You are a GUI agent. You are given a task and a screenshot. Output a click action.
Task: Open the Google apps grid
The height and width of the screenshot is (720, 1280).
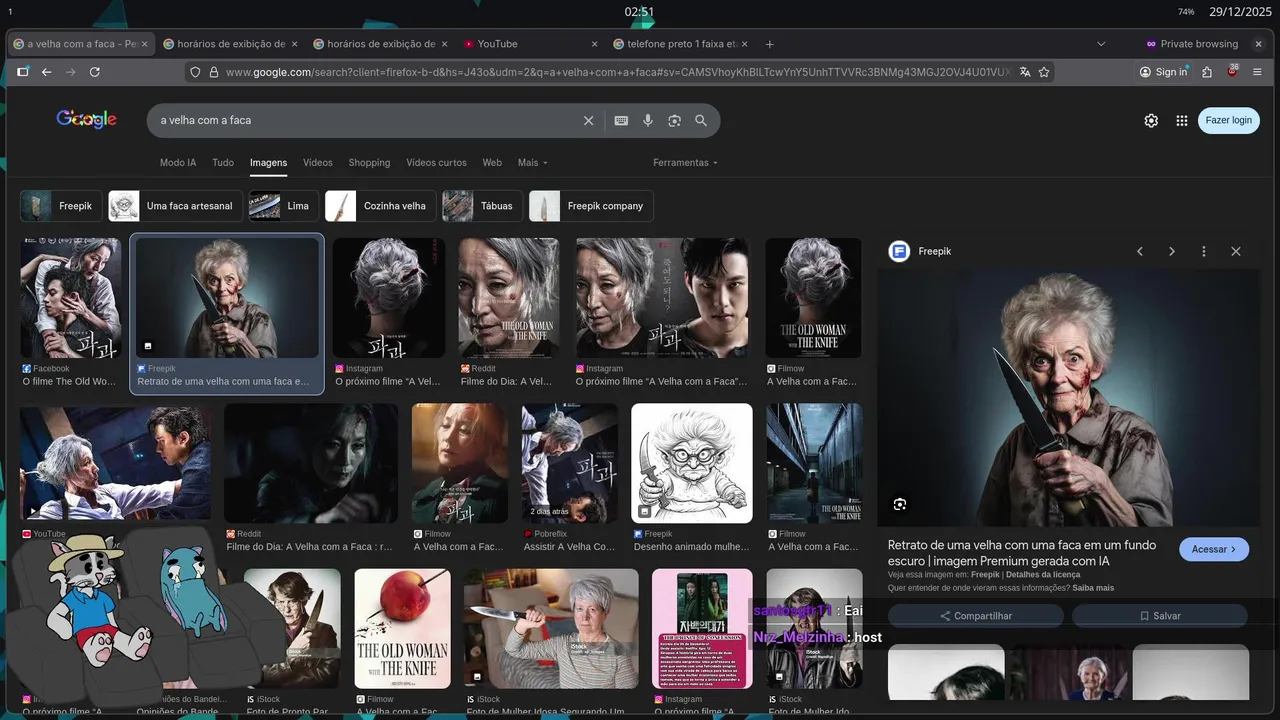tap(1182, 120)
